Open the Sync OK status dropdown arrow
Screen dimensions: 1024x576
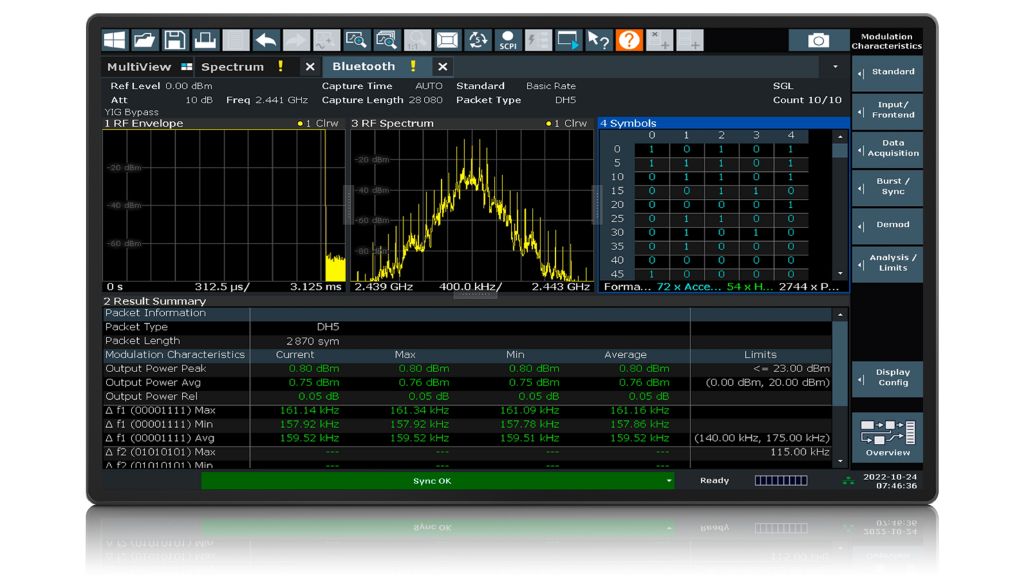[670, 481]
